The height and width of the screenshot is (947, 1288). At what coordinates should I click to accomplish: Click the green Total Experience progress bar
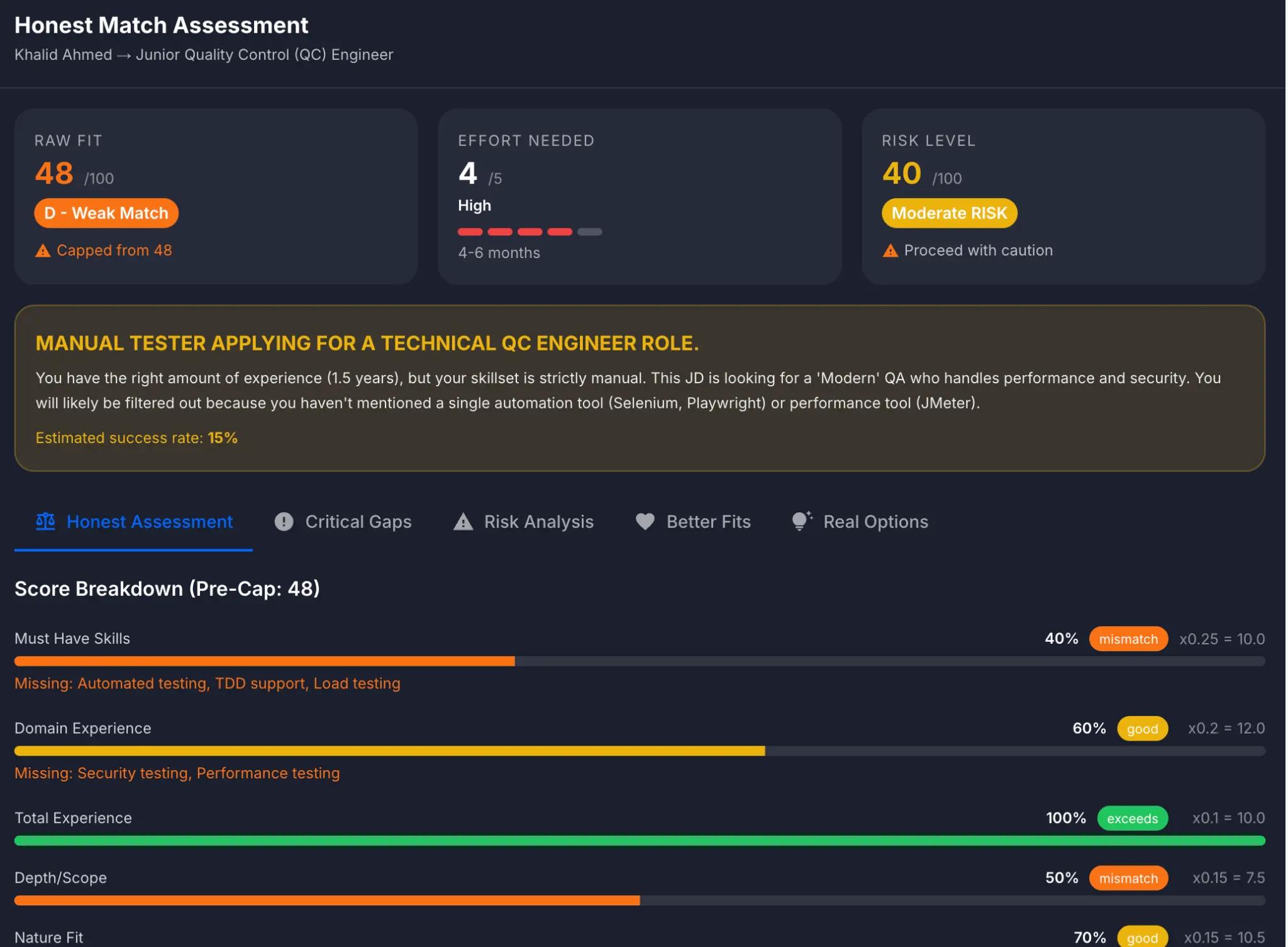[x=639, y=840]
